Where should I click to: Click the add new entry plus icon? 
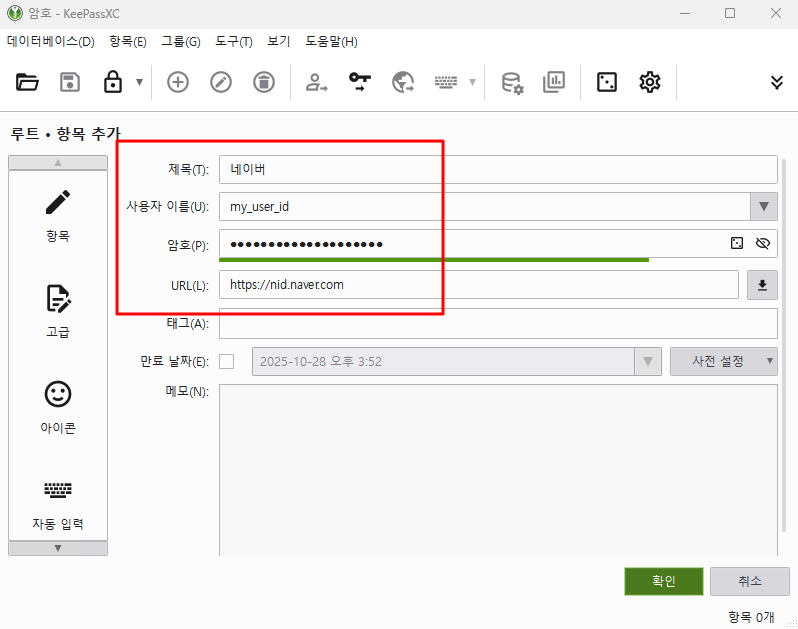point(178,82)
